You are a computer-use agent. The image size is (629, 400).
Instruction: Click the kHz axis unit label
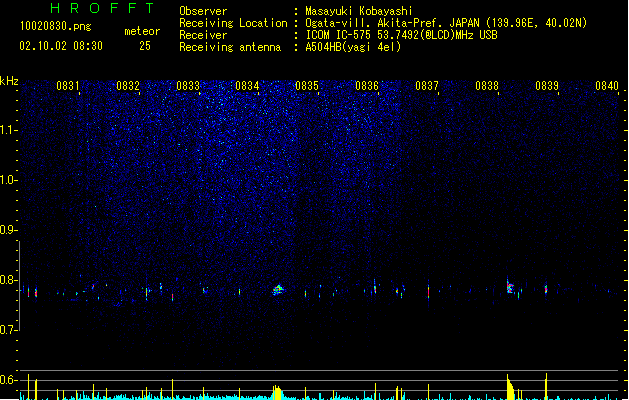click(9, 81)
